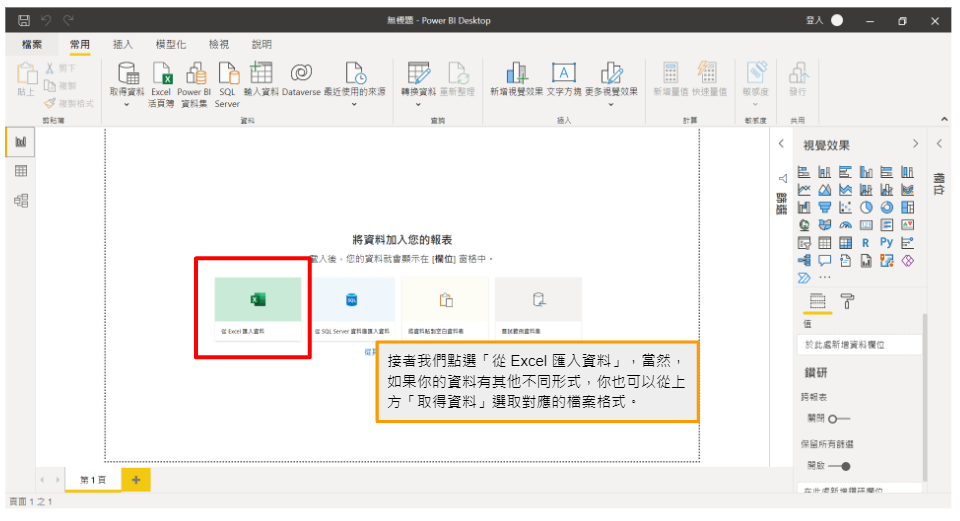Select the Power Automate visual
The width and height of the screenshot is (960, 521).
[x=804, y=278]
